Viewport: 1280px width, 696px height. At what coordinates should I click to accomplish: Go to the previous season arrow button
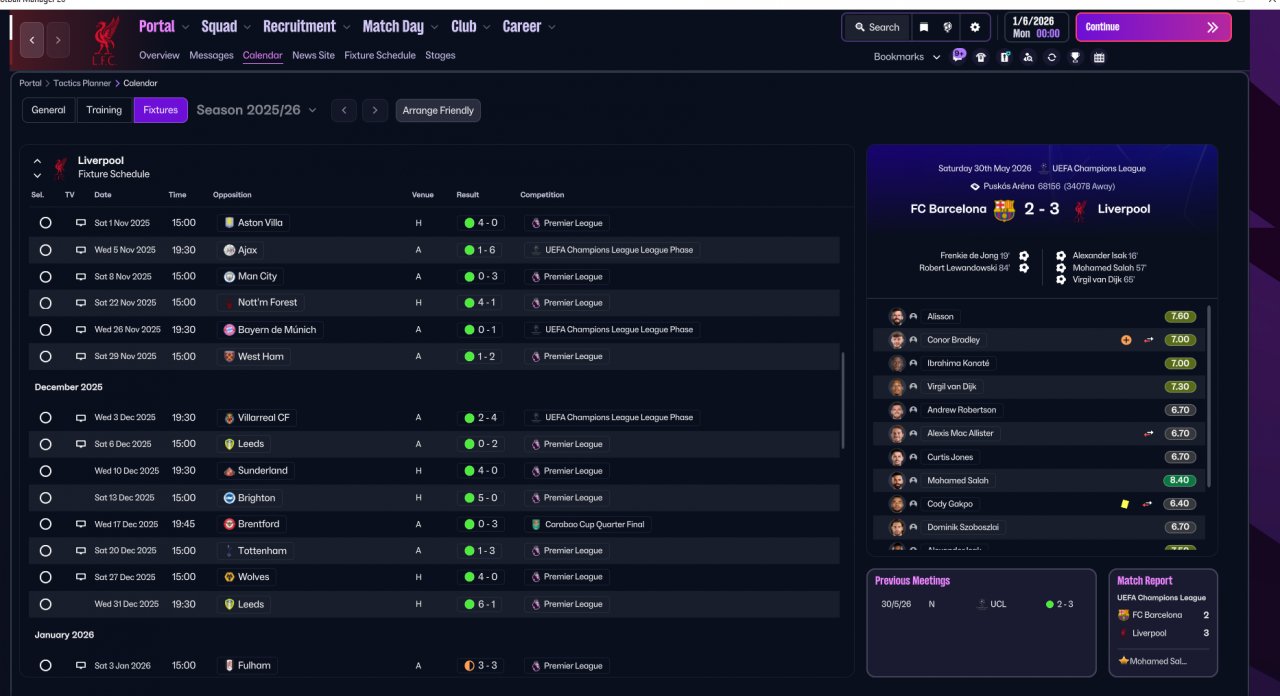[344, 110]
